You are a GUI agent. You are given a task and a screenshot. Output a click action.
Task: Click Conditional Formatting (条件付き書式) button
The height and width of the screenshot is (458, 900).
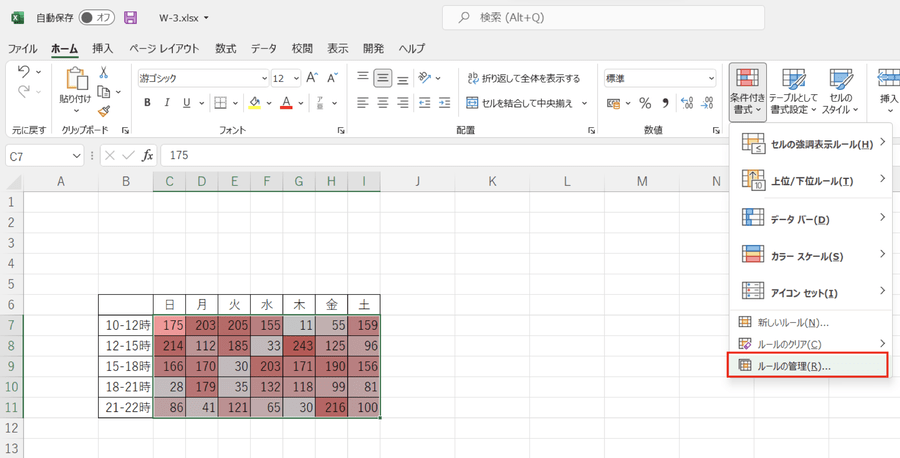pos(747,92)
